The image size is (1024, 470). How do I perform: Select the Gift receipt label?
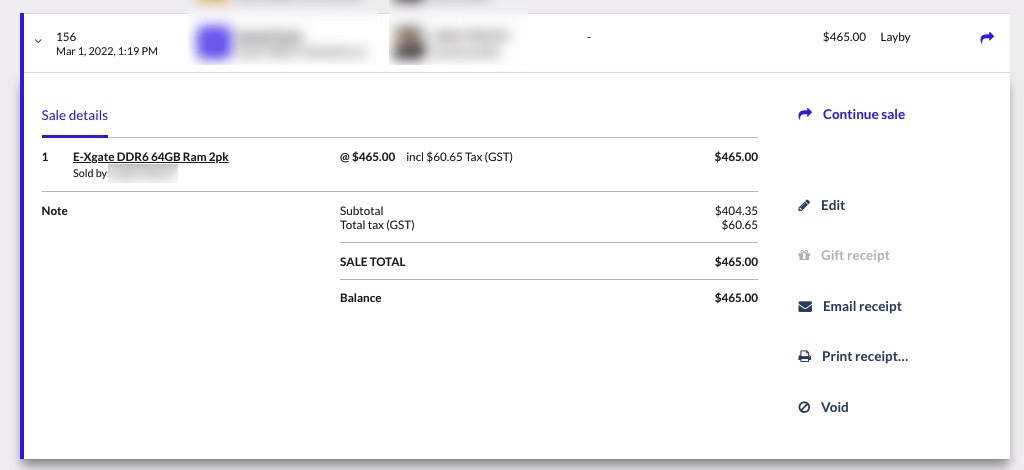coord(855,256)
